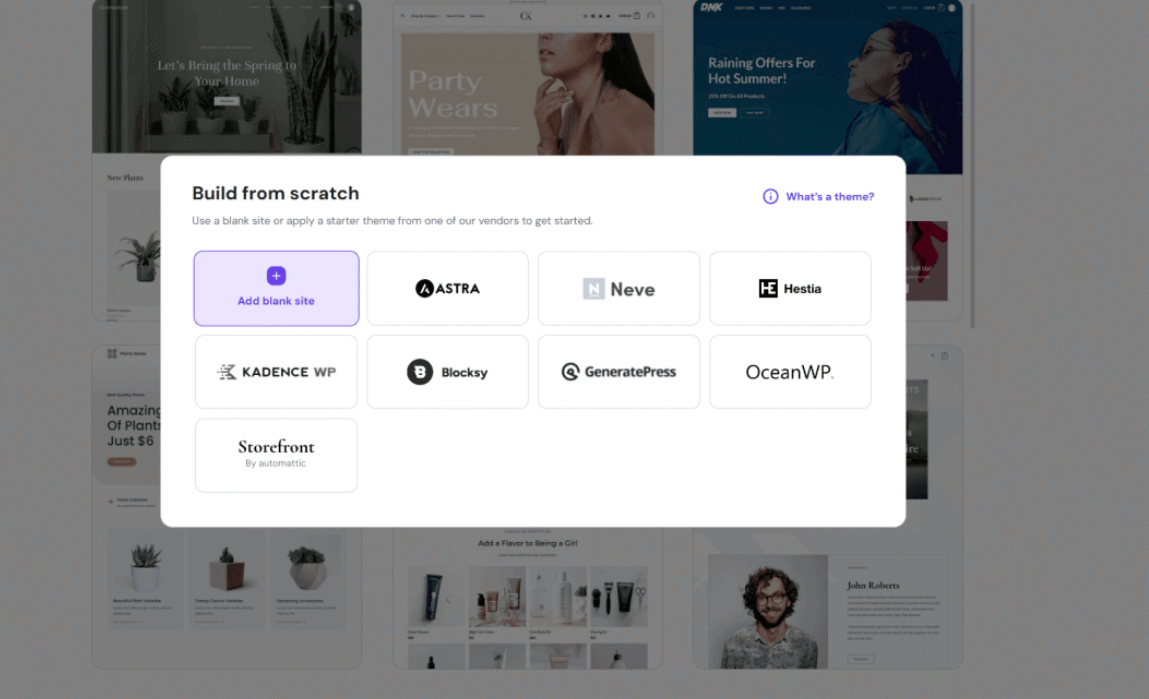Viewport: 1149px width, 699px height.
Task: Pick the OceanWP theme card
Action: (790, 372)
